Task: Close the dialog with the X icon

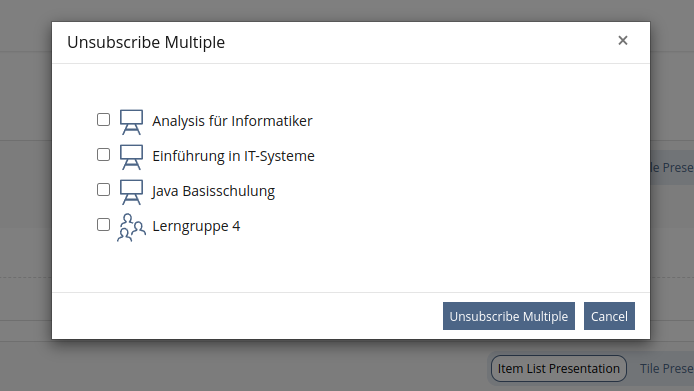Action: pyautogui.click(x=623, y=41)
